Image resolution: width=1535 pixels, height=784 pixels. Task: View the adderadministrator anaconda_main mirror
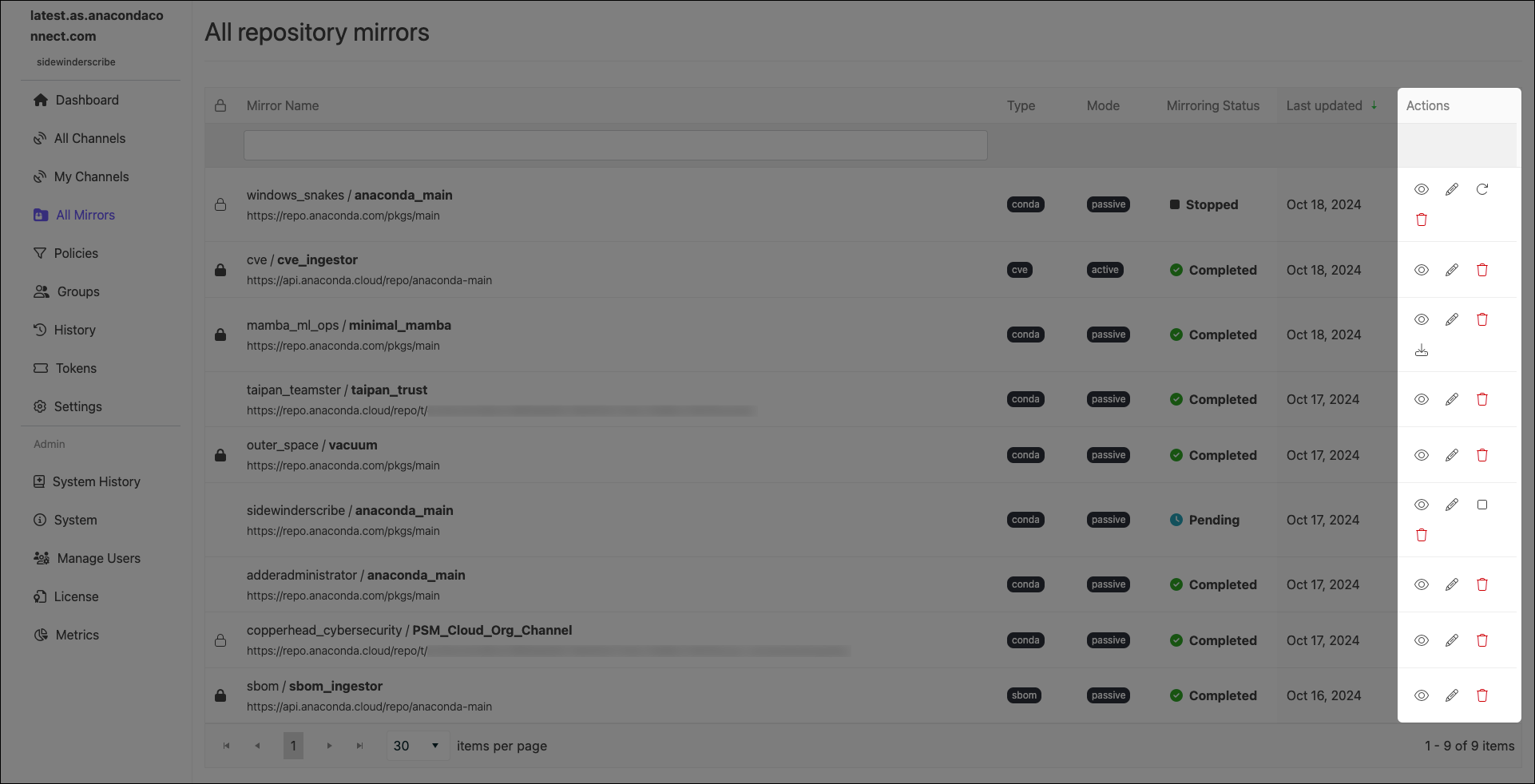[1422, 584]
